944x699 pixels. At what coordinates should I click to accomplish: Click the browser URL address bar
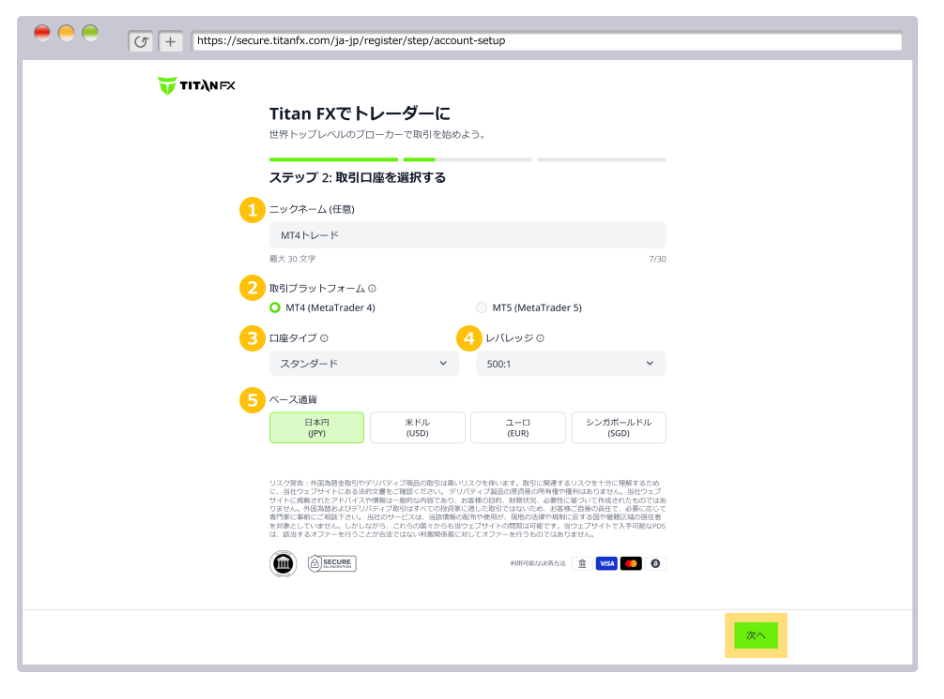click(x=547, y=41)
